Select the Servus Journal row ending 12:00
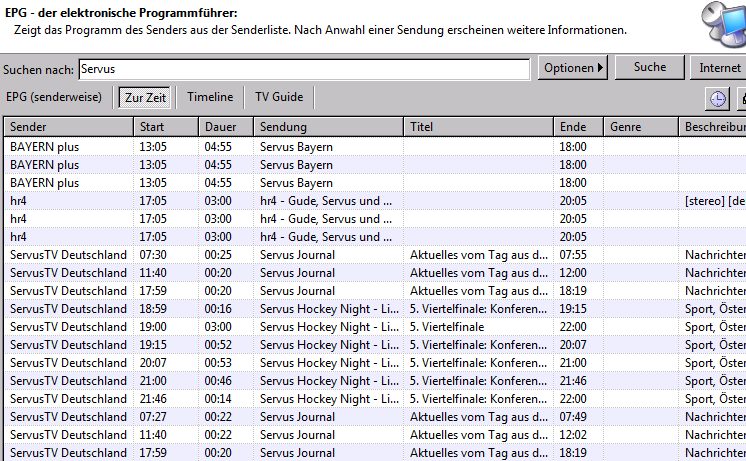This screenshot has width=746, height=461. (x=375, y=273)
